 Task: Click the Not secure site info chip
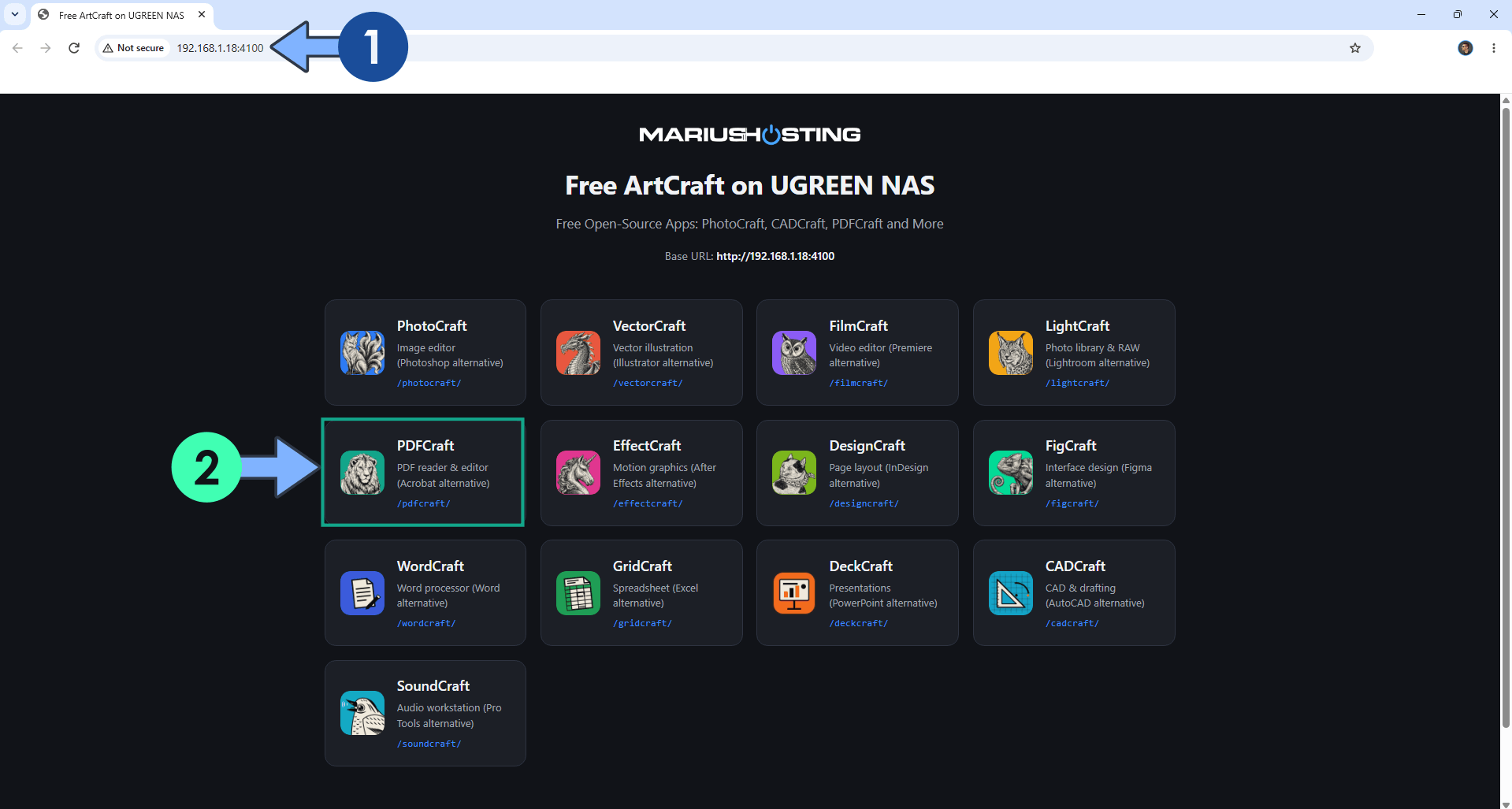(x=133, y=48)
